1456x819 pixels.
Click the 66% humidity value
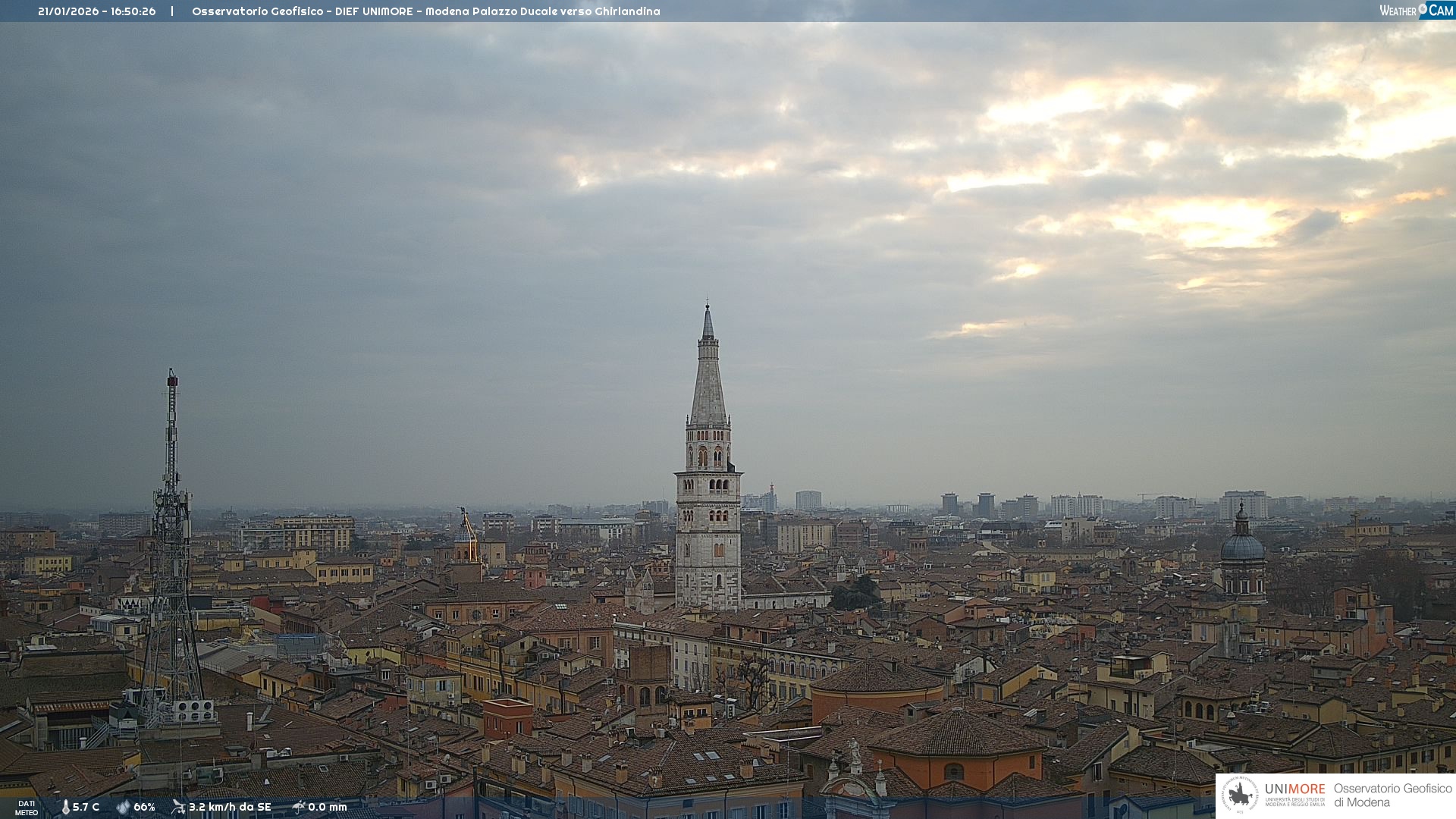click(144, 808)
